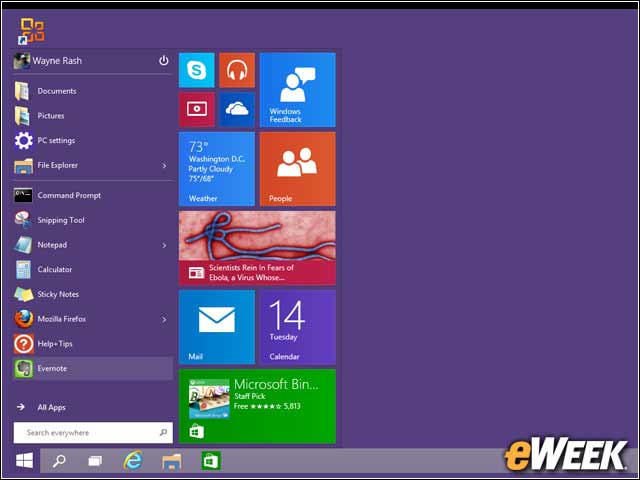This screenshot has width=640, height=480.
Task: Launch Command Prompt
Action: click(x=93, y=196)
